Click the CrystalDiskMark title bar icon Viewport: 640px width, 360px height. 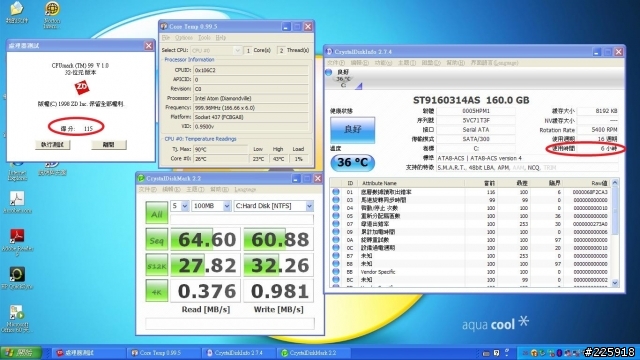coord(141,178)
